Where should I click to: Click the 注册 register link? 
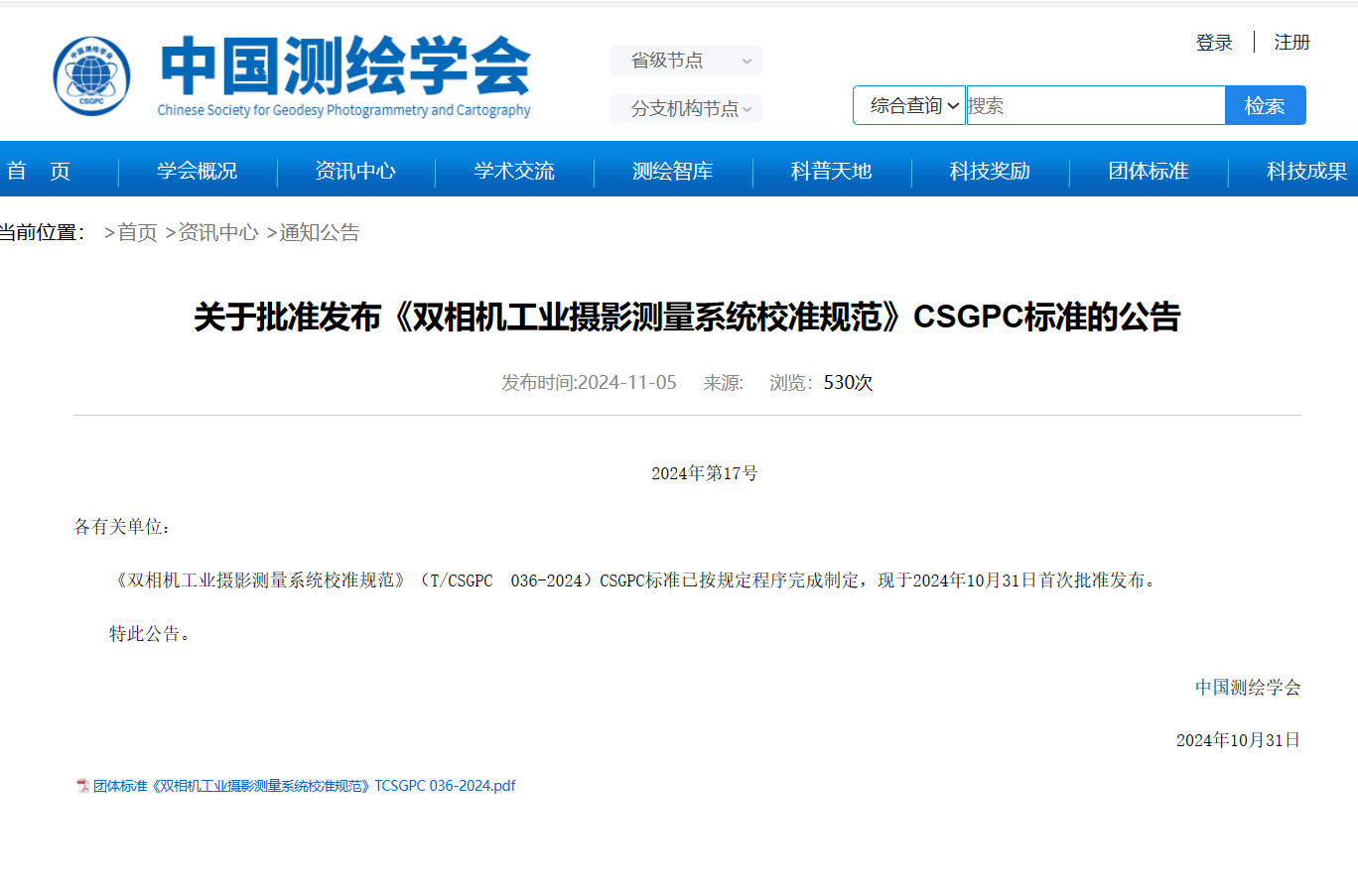point(1291,43)
